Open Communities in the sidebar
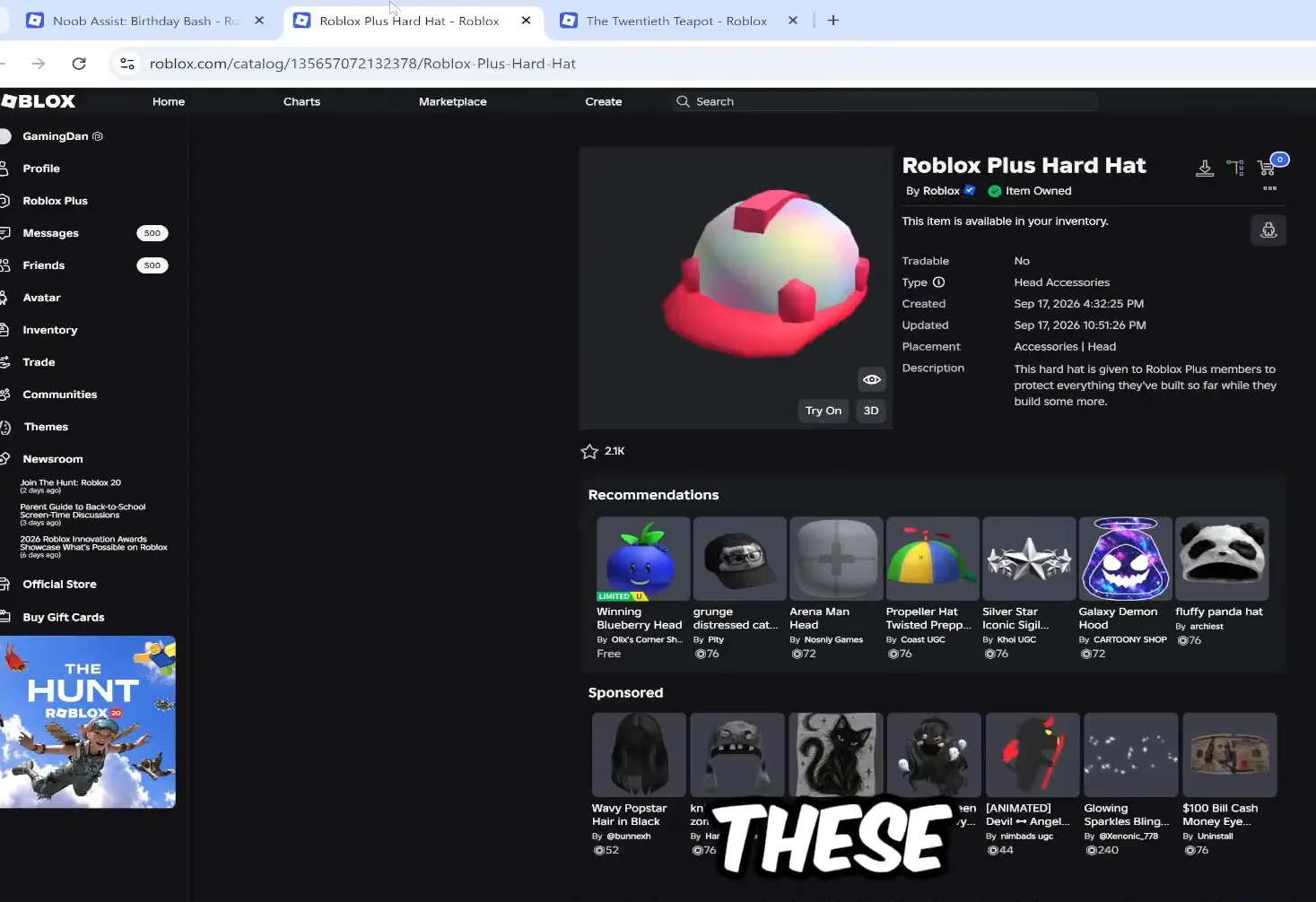The height and width of the screenshot is (902, 1316). [59, 395]
